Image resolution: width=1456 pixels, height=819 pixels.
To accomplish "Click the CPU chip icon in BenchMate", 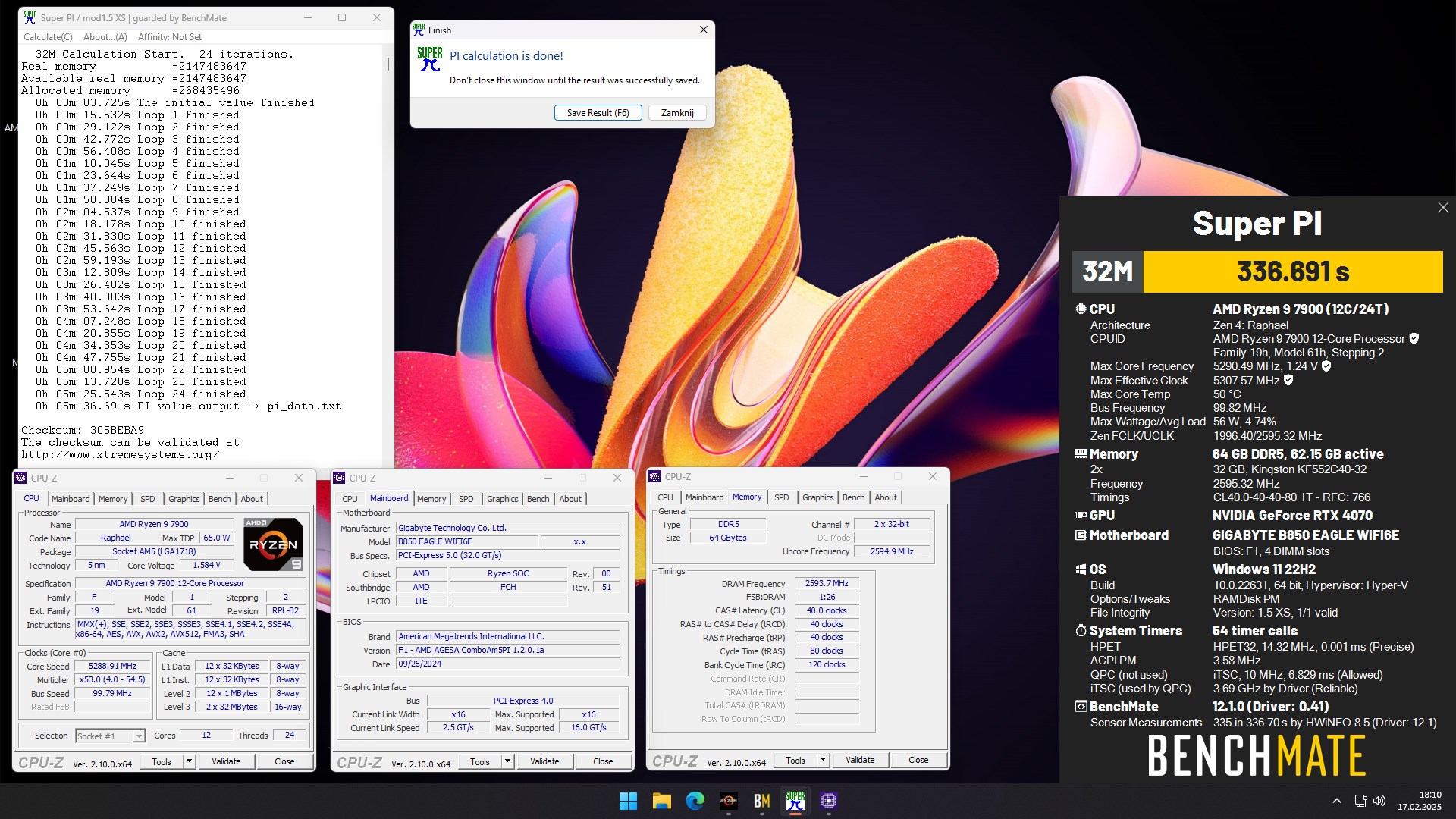I will [1081, 309].
